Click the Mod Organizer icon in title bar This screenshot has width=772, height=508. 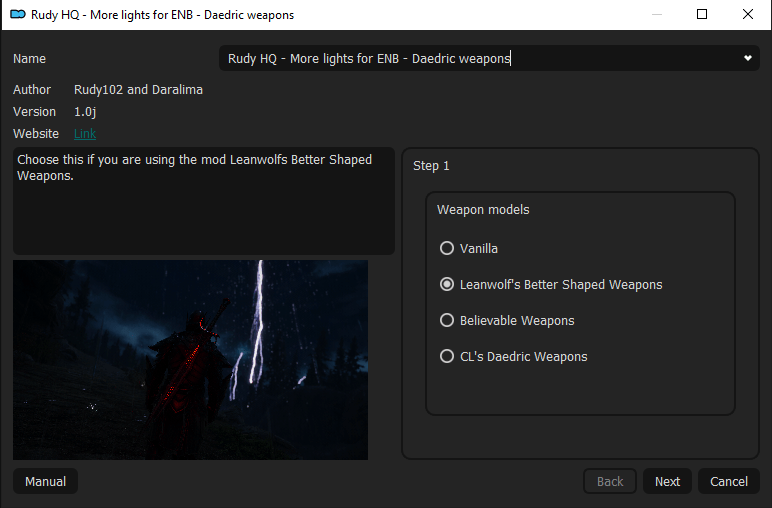[18, 15]
